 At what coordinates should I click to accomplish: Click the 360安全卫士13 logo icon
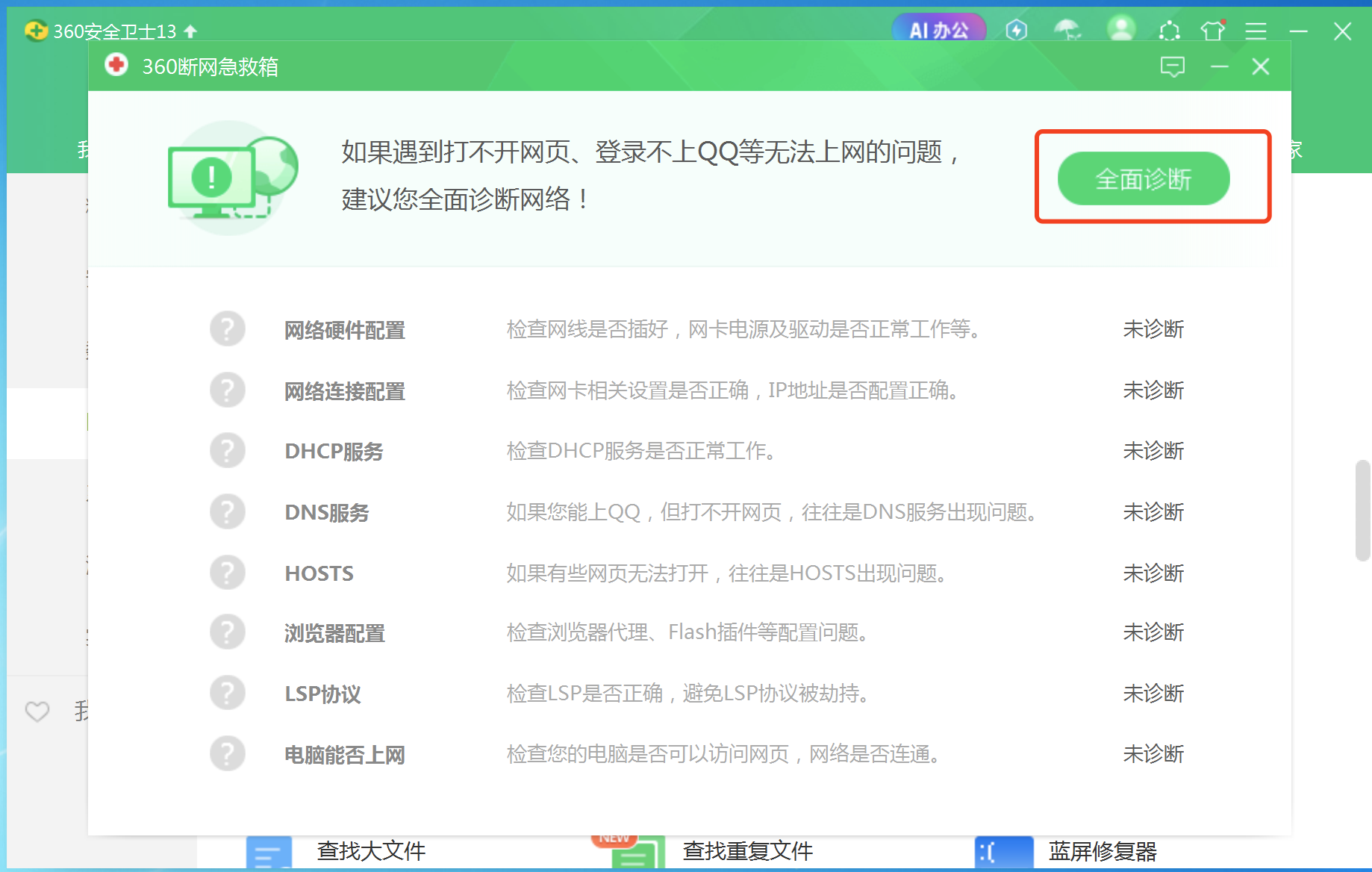click(36, 31)
